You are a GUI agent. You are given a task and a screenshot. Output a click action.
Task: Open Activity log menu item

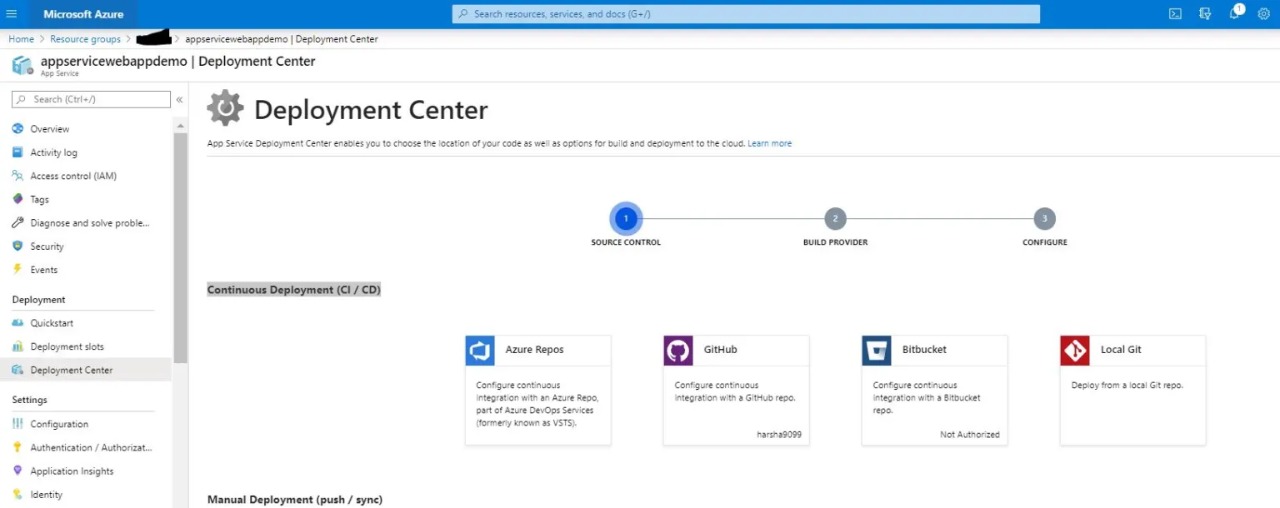[x=54, y=152]
